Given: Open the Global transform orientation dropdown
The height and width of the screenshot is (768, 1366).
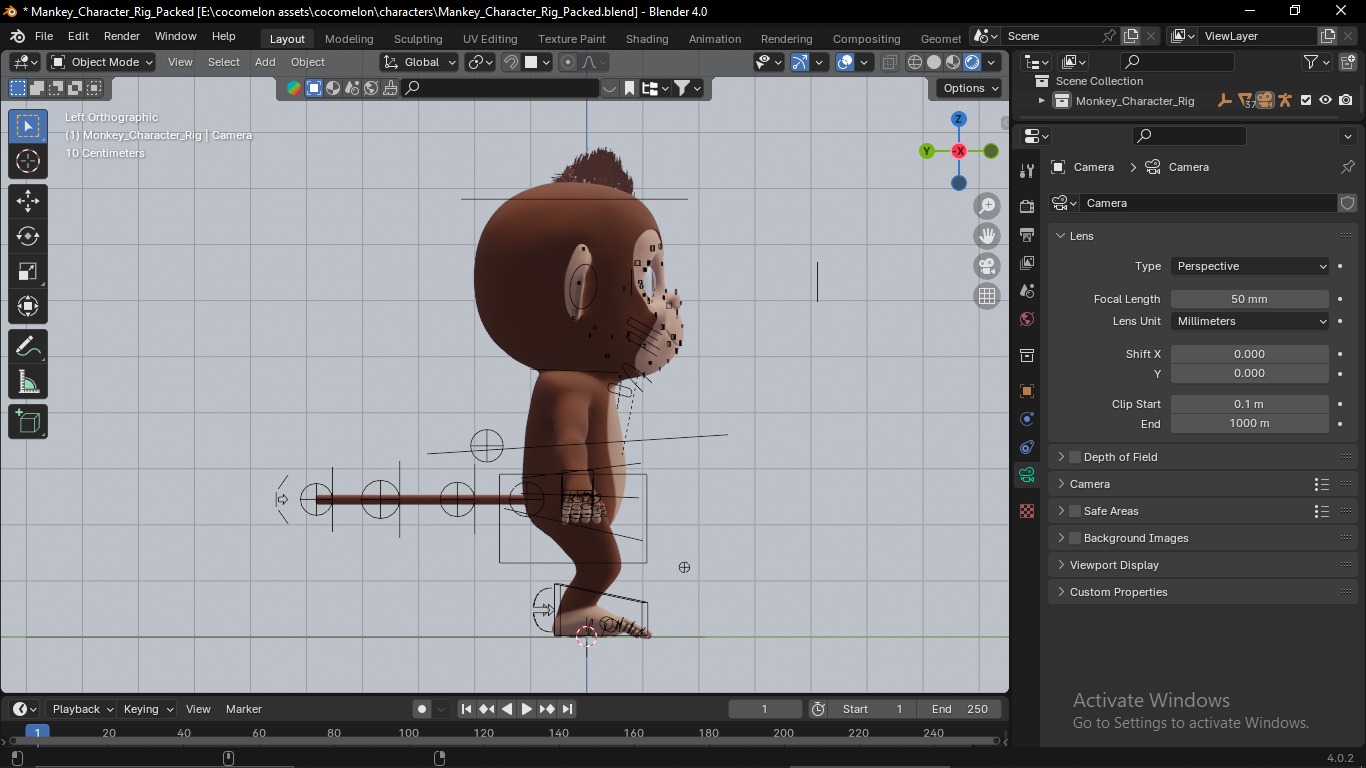Looking at the screenshot, I should (x=420, y=62).
